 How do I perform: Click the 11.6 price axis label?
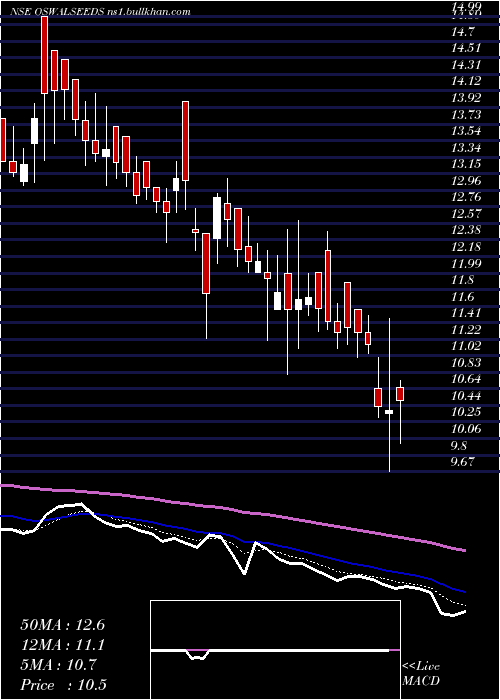pos(462,296)
